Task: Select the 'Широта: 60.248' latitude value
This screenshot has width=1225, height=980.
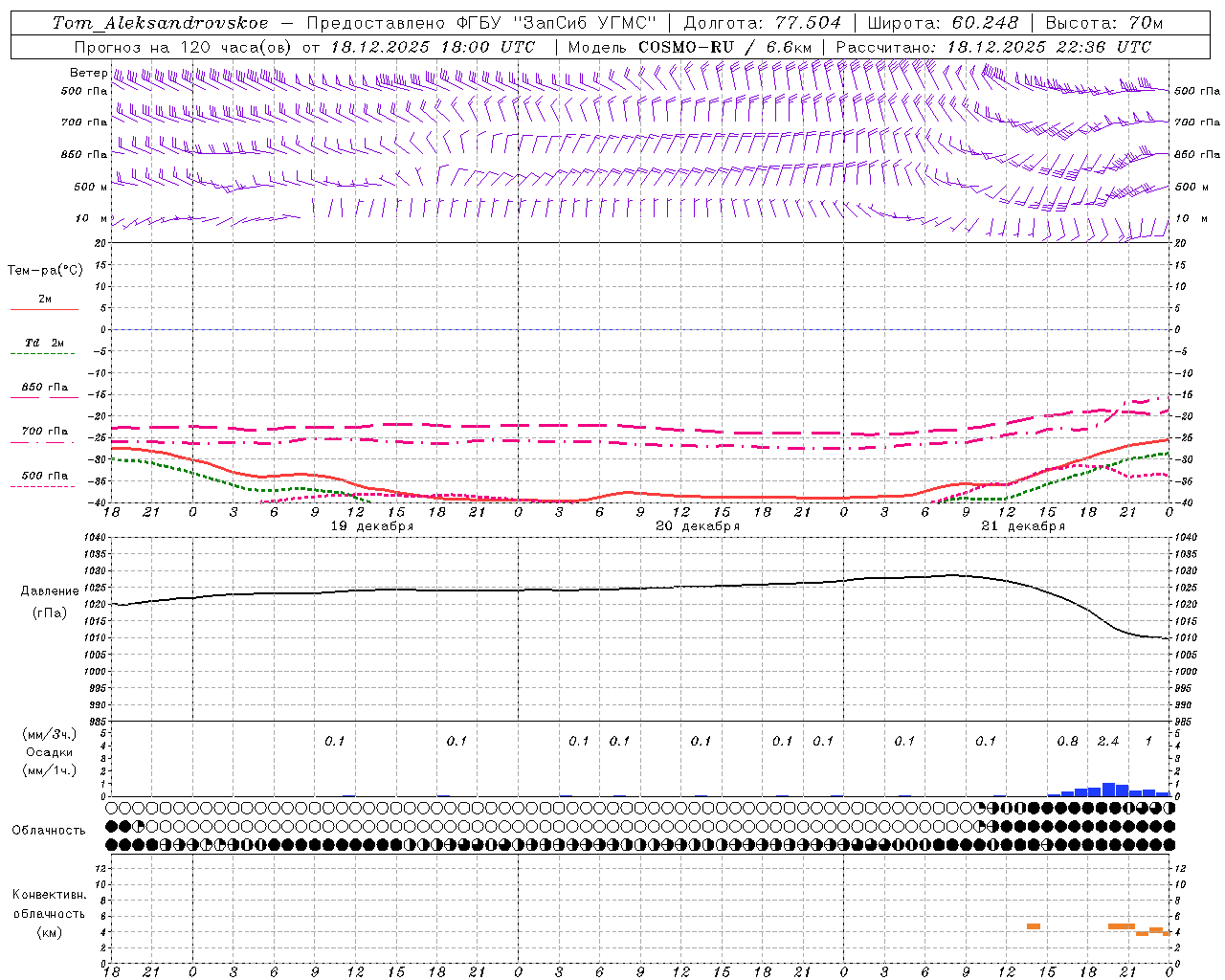Action: pyautogui.click(x=943, y=23)
